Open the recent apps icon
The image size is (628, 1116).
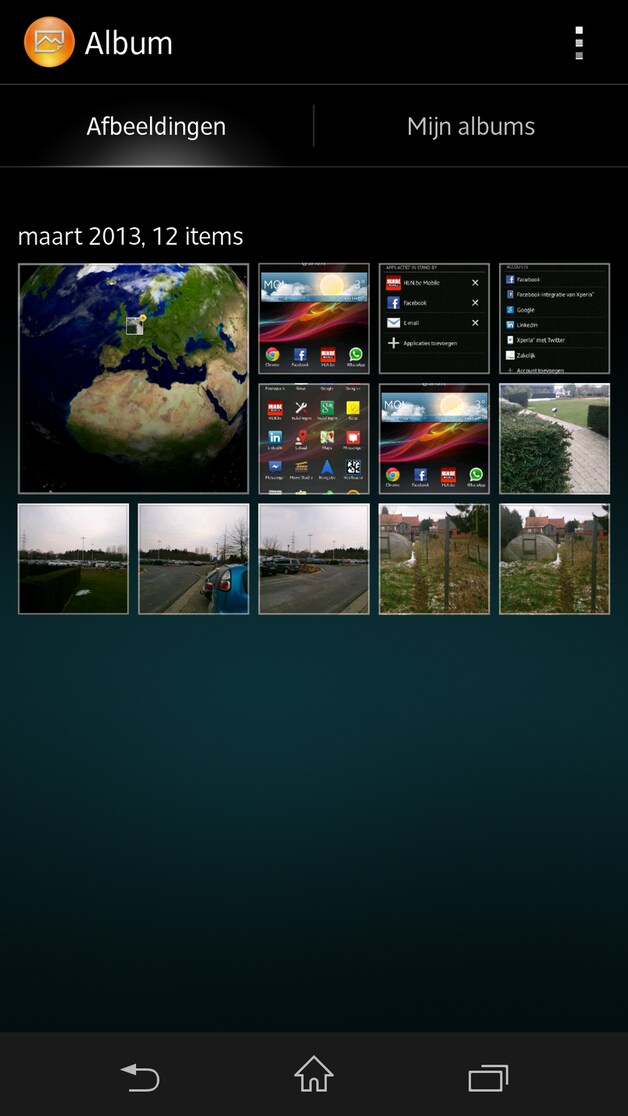488,1078
